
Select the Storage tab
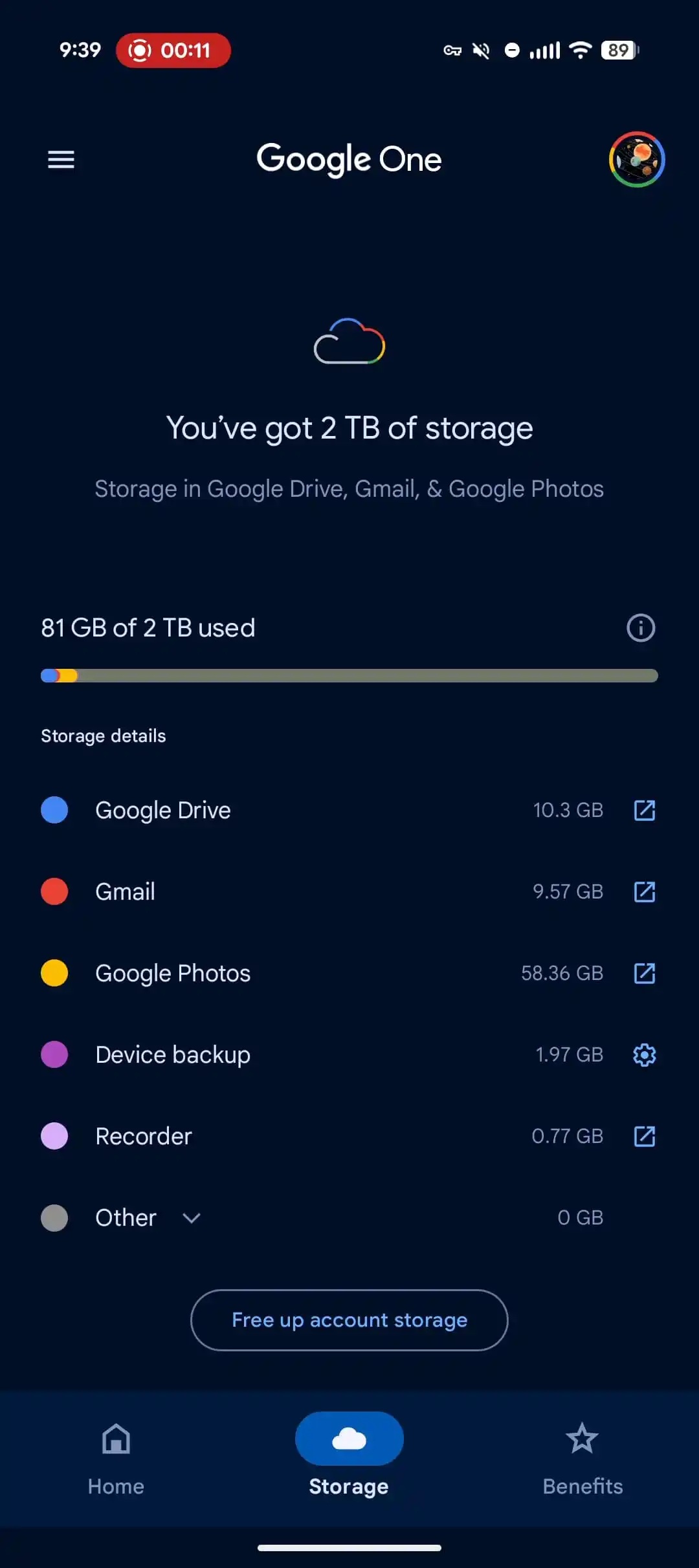click(349, 1459)
